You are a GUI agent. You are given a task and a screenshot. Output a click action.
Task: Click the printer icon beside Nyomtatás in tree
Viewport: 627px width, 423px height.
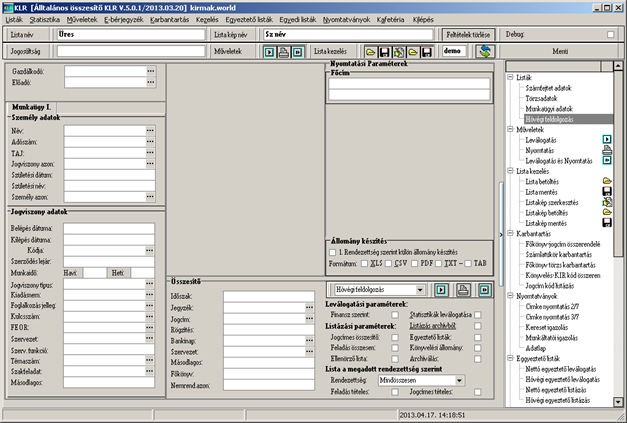point(607,150)
